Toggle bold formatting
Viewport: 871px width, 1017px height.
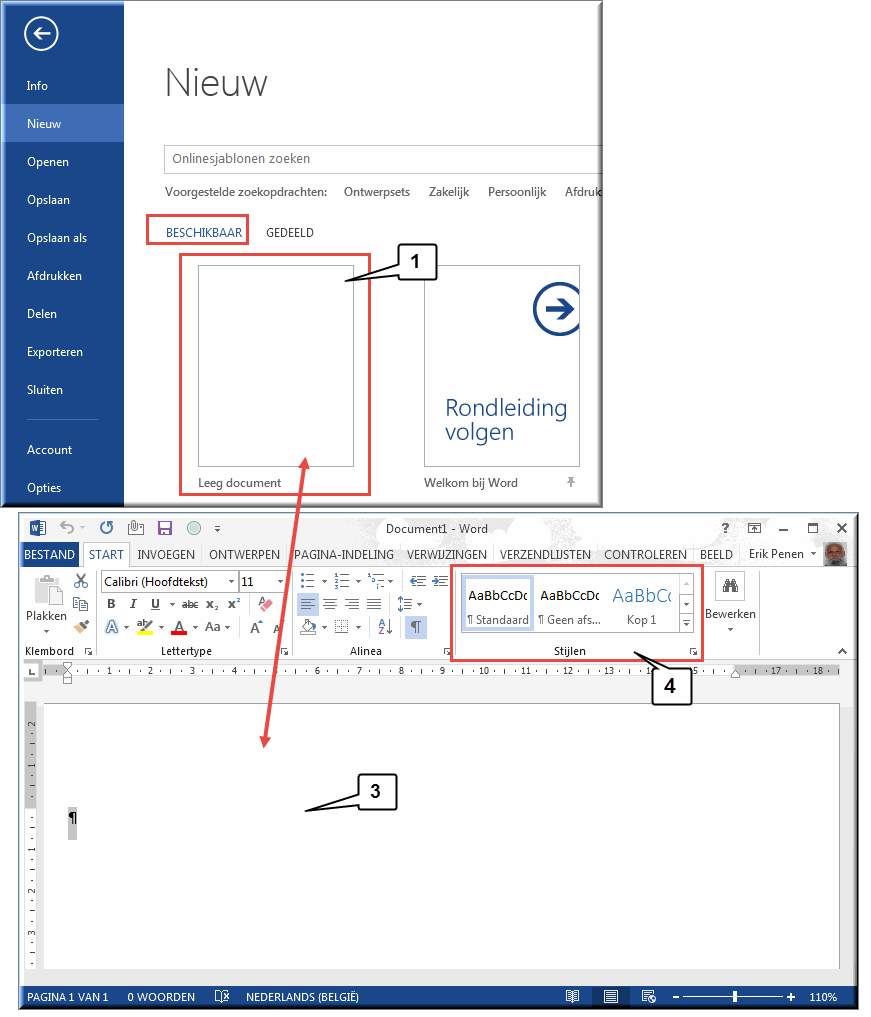click(x=111, y=604)
